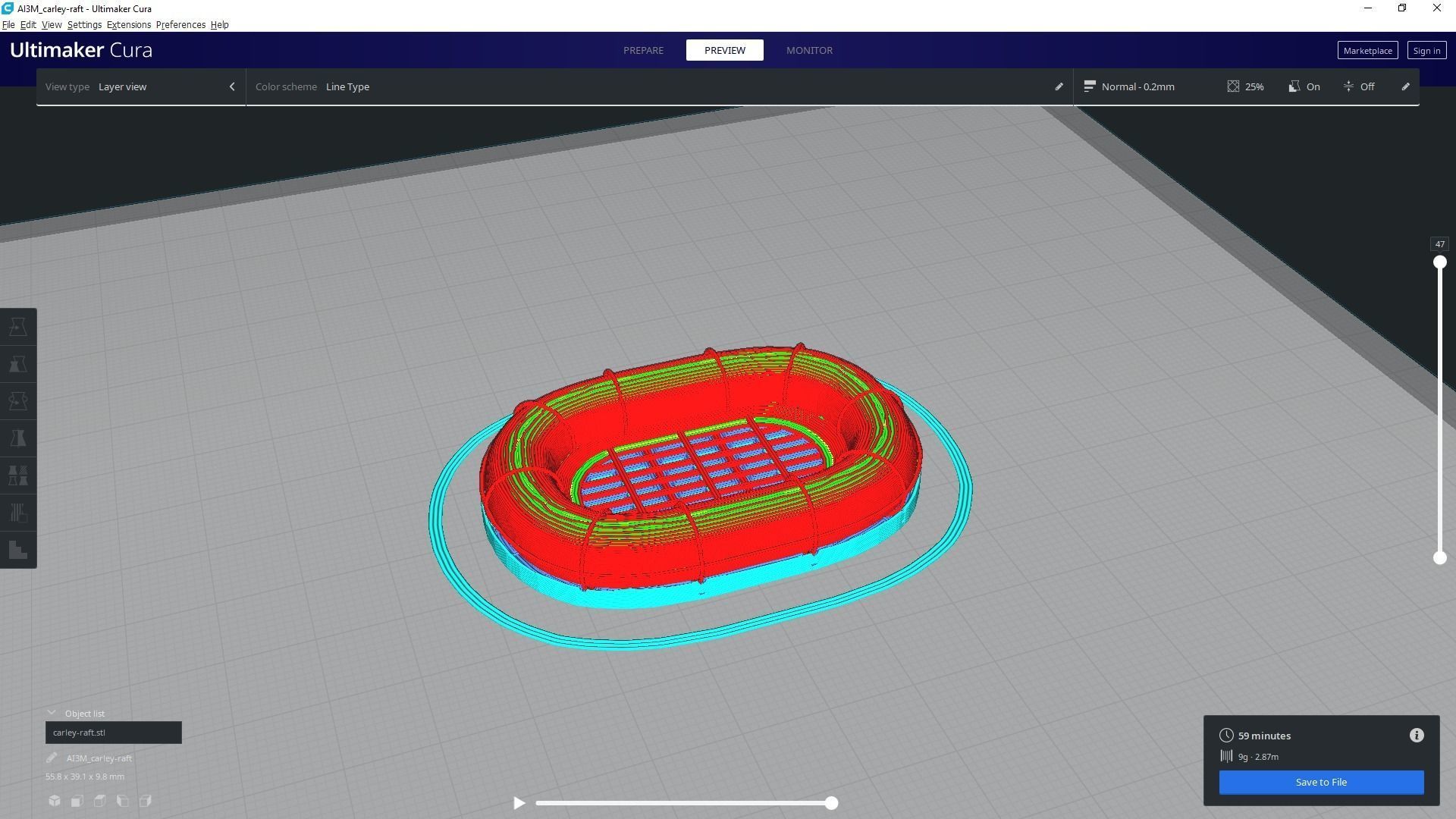Open the View type Layer view dropdown
The width and height of the screenshot is (1456, 819).
(x=140, y=86)
